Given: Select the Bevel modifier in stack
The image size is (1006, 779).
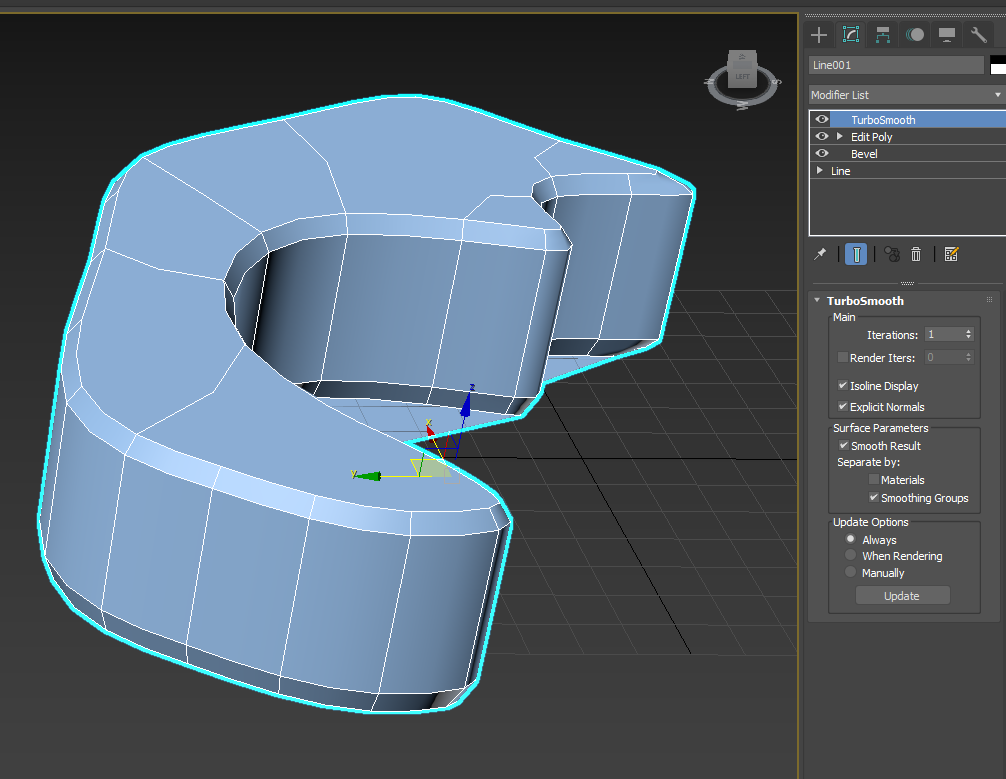Looking at the screenshot, I should pyautogui.click(x=864, y=154).
